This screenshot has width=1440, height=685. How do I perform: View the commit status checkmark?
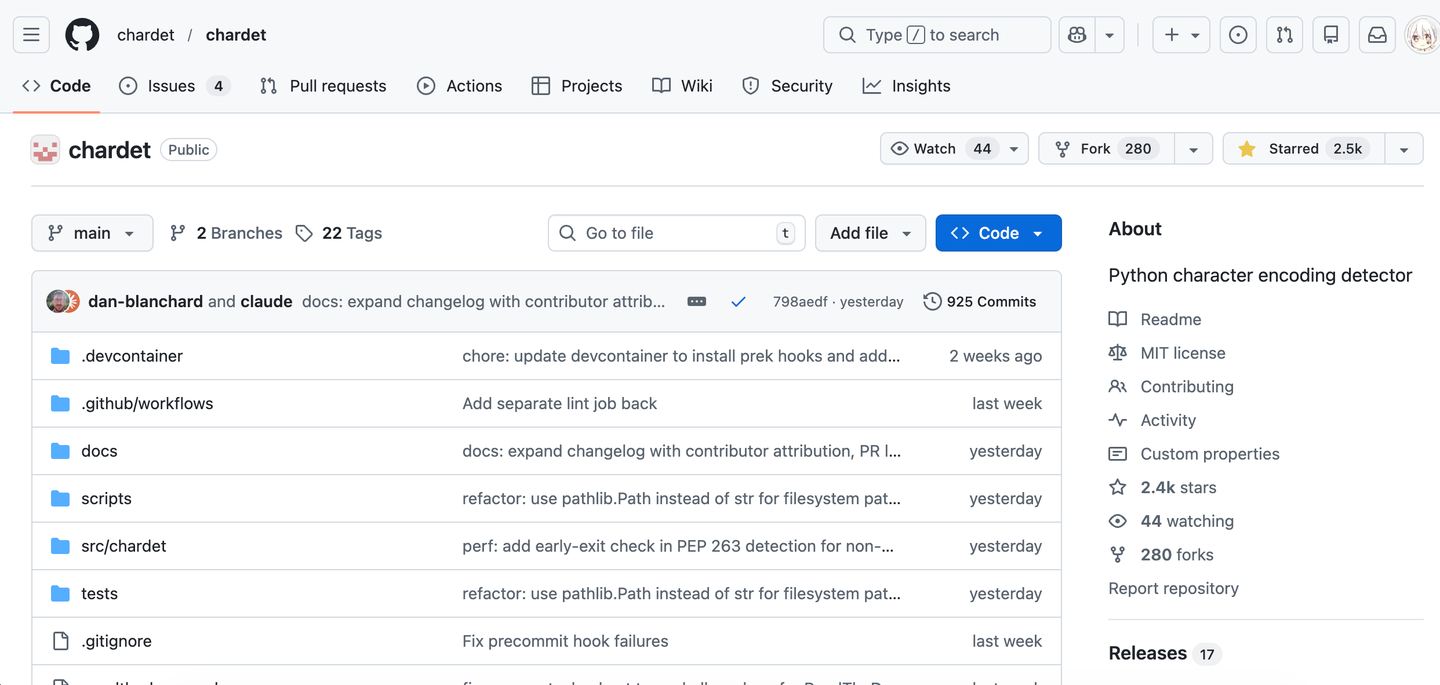(738, 301)
